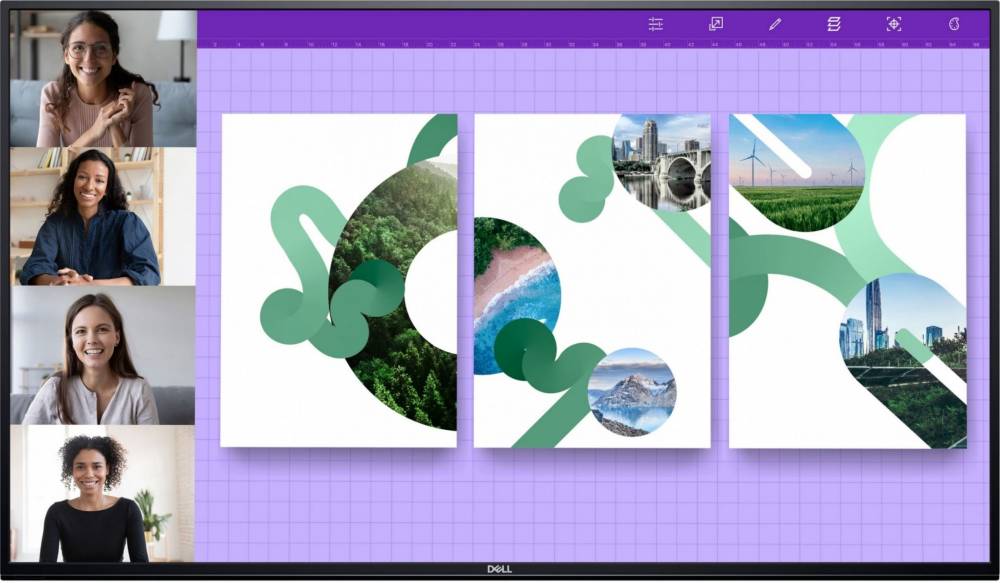Viewport: 1000px width, 583px height.
Task: Open the Layers stack icon
Action: click(834, 24)
